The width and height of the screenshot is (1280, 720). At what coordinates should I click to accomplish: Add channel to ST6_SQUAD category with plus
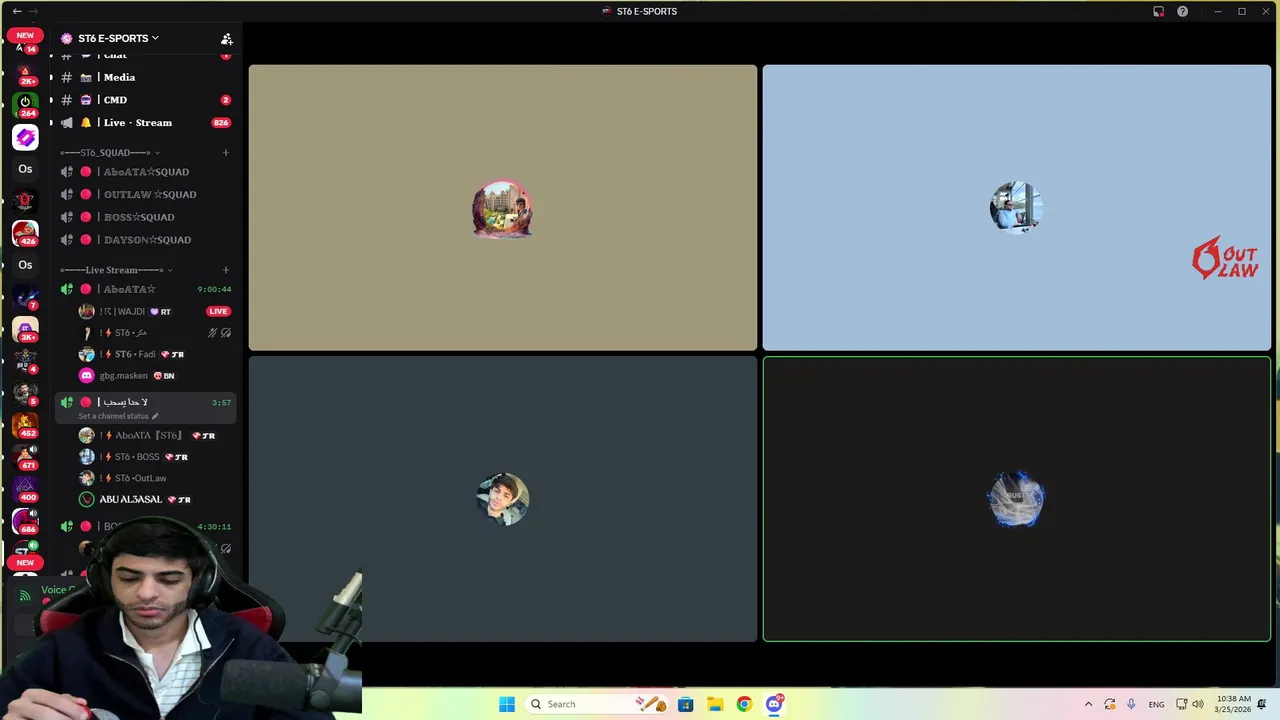[226, 153]
